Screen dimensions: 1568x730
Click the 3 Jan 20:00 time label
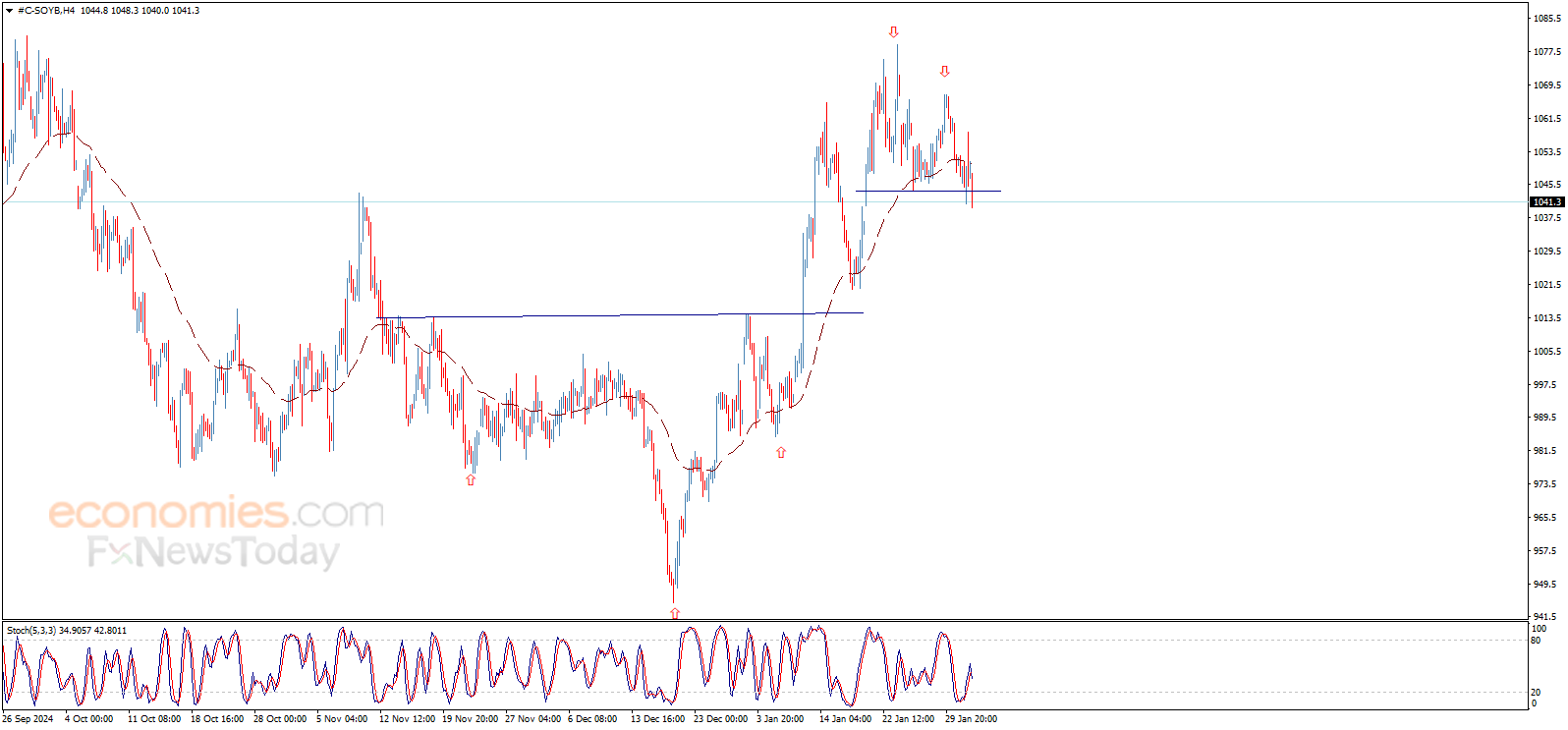[780, 719]
